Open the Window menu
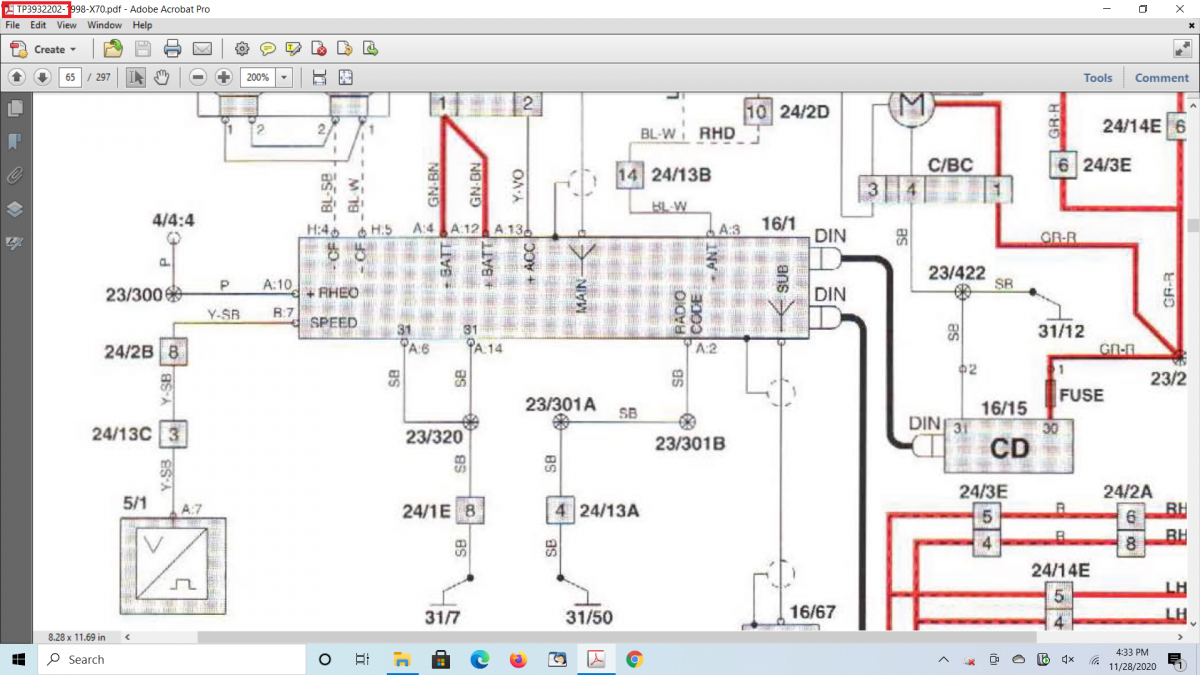The height and width of the screenshot is (675, 1200). (104, 25)
